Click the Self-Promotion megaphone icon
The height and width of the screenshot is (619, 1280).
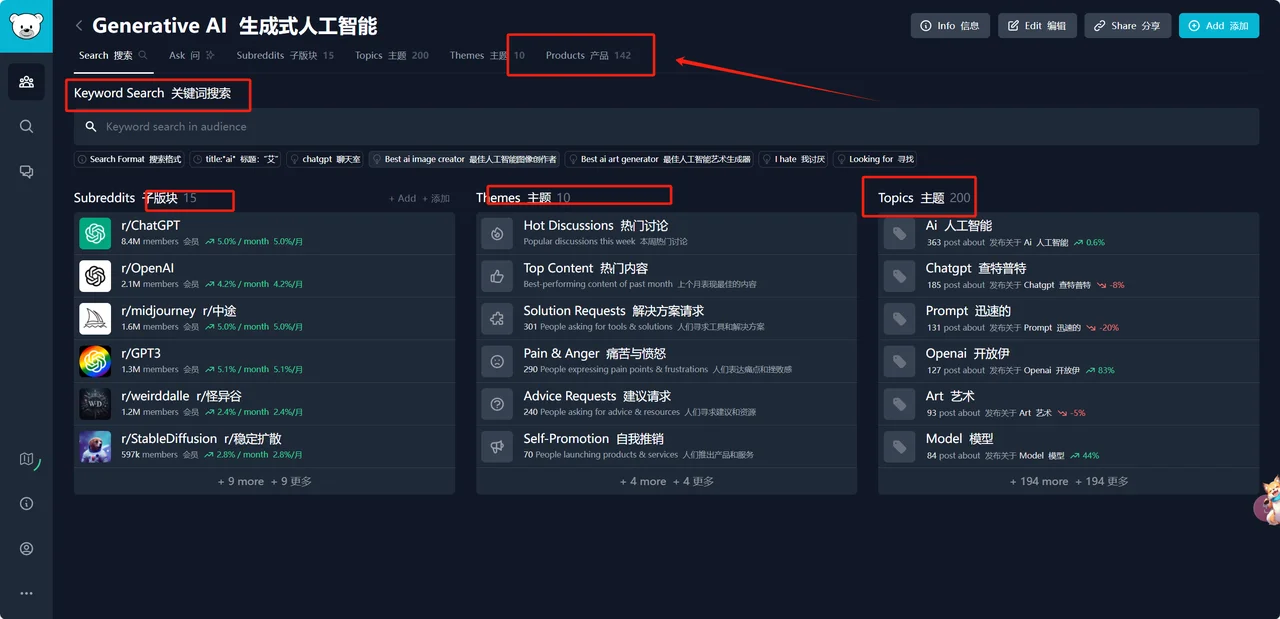497,446
